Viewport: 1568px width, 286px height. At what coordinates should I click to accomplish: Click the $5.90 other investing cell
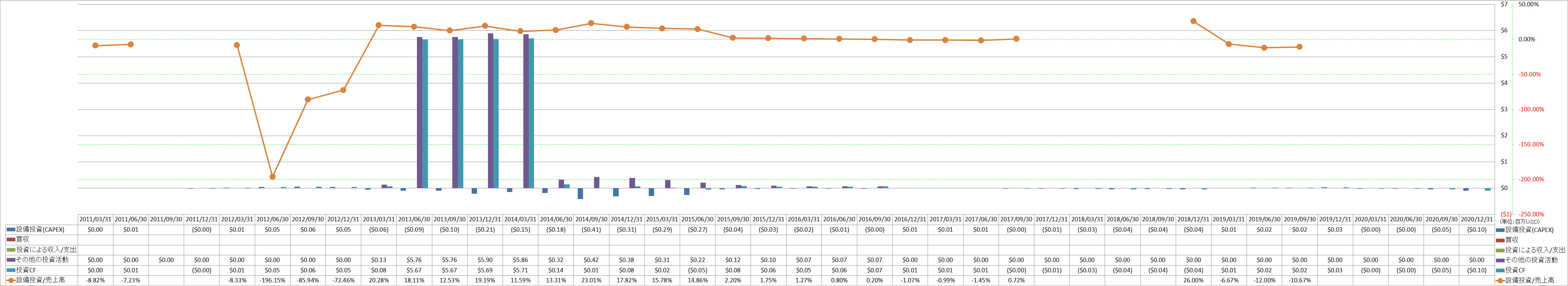tap(485, 260)
